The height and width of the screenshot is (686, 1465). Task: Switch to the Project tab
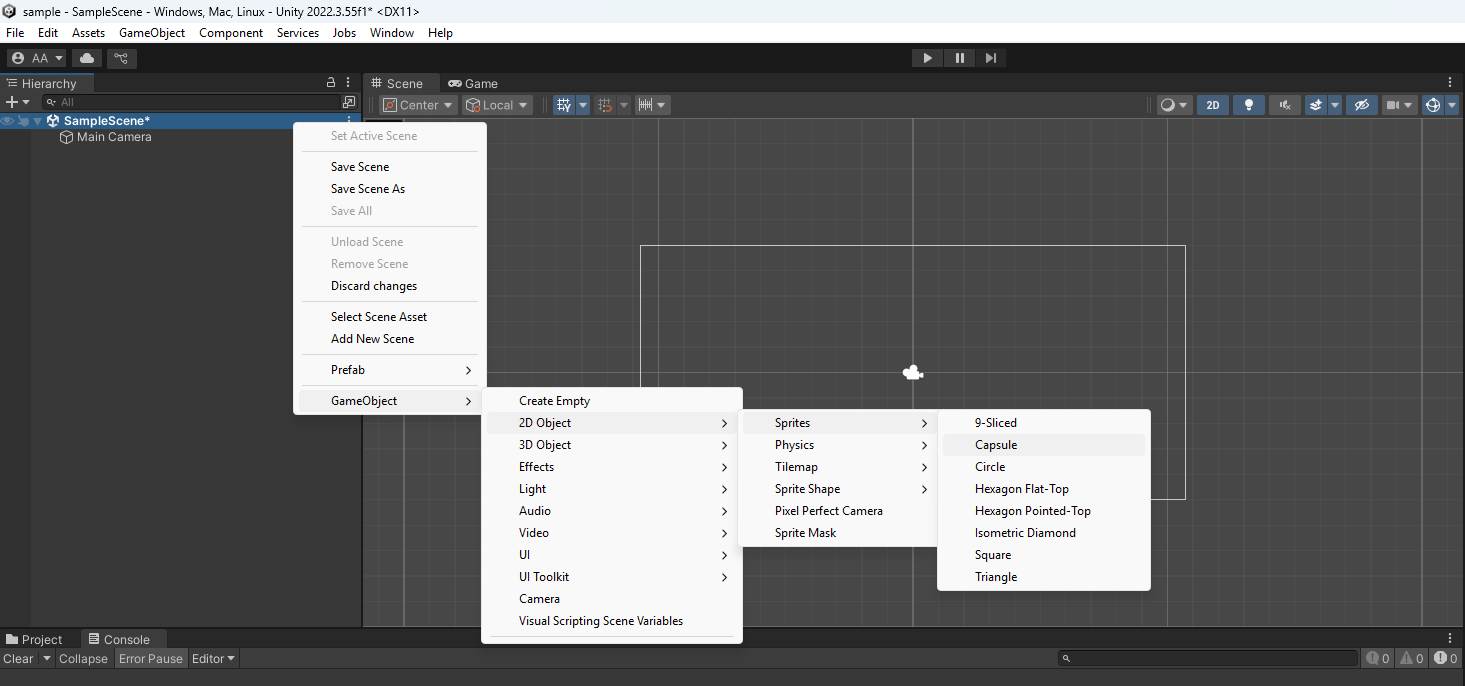33,639
